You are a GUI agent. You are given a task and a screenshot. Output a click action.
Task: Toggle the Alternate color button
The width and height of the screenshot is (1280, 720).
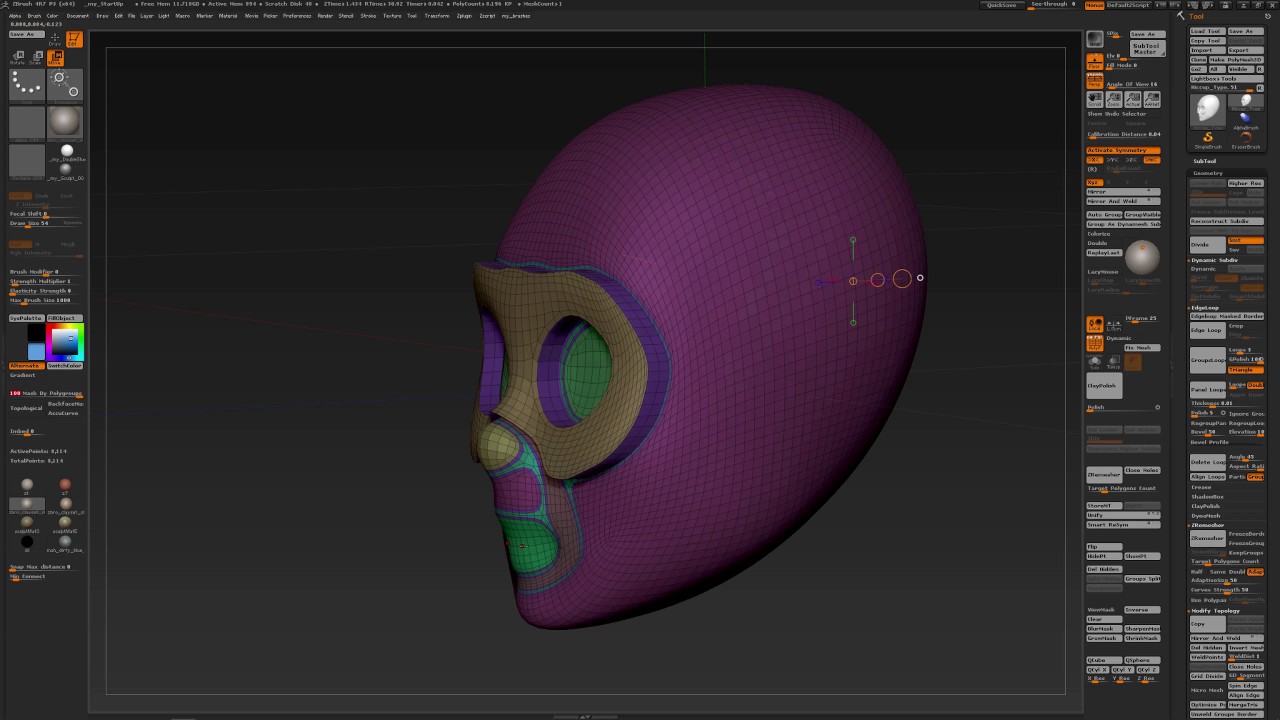point(26,366)
